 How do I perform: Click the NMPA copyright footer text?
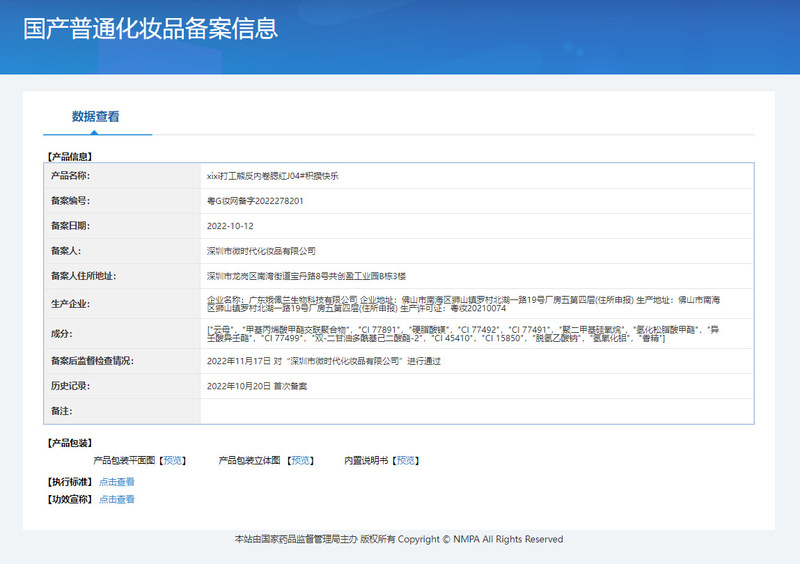click(399, 540)
